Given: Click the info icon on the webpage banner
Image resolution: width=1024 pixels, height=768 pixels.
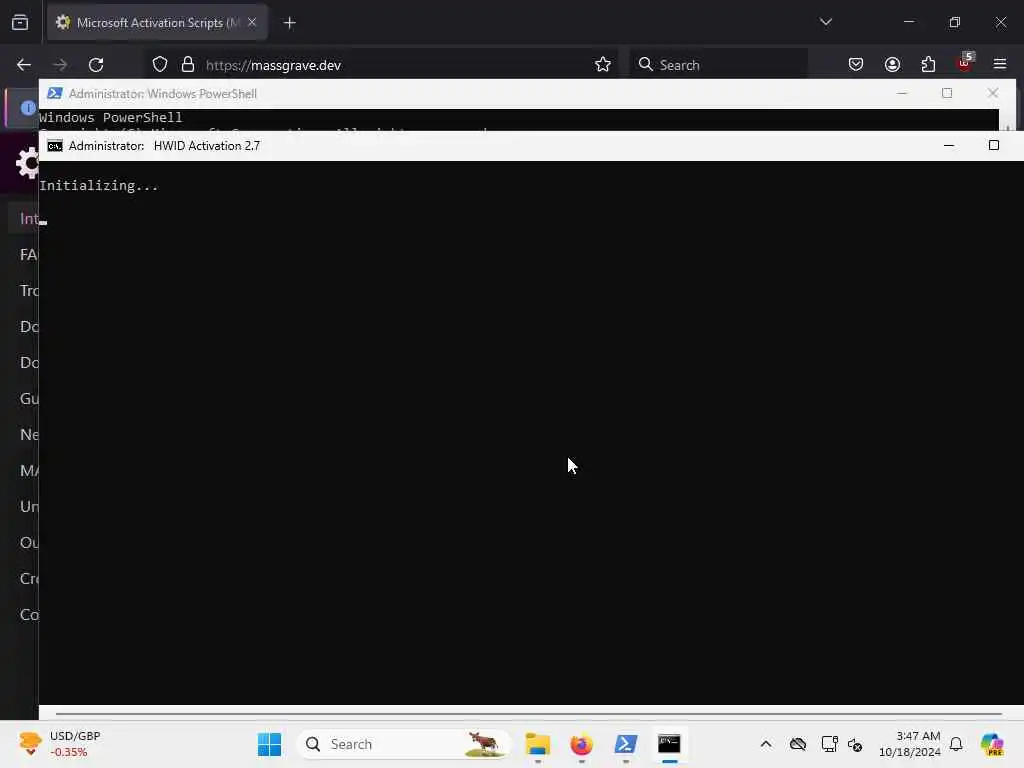Looking at the screenshot, I should coord(28,108).
